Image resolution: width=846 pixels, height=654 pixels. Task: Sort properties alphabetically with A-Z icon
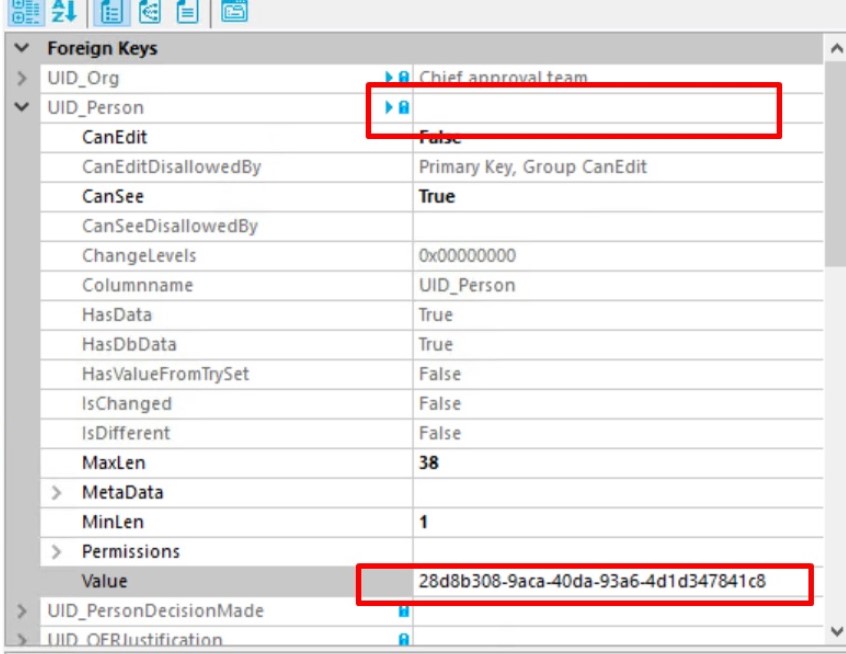click(x=64, y=11)
